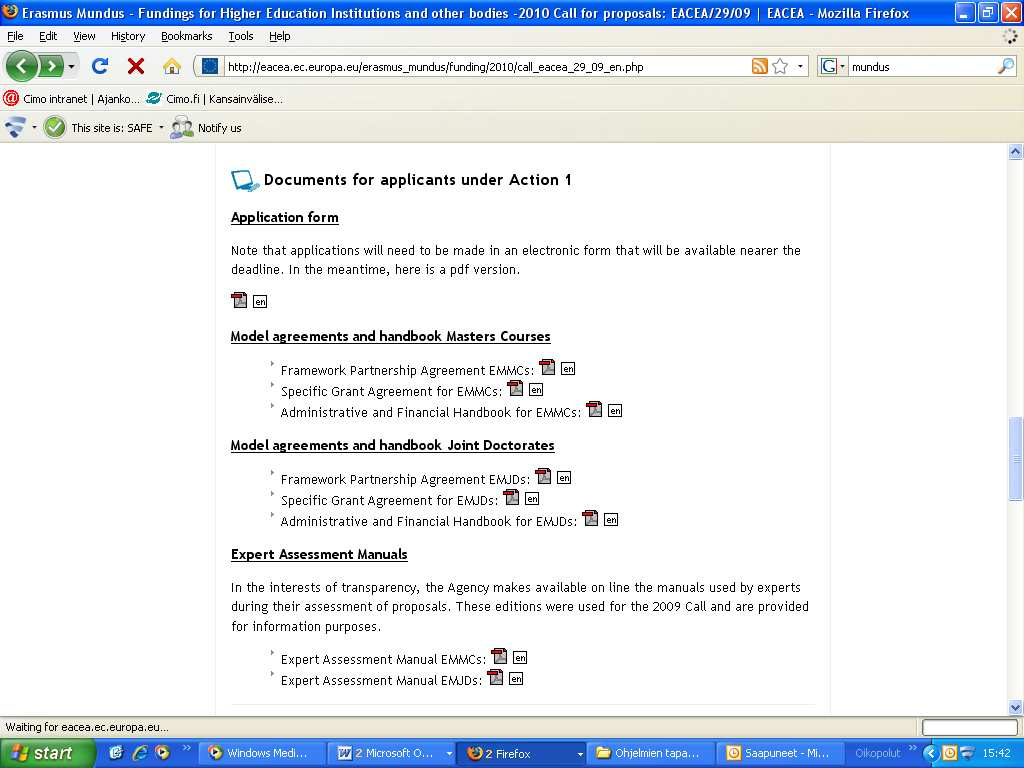Open the en icon under Application form
This screenshot has width=1024, height=768.
tap(260, 301)
